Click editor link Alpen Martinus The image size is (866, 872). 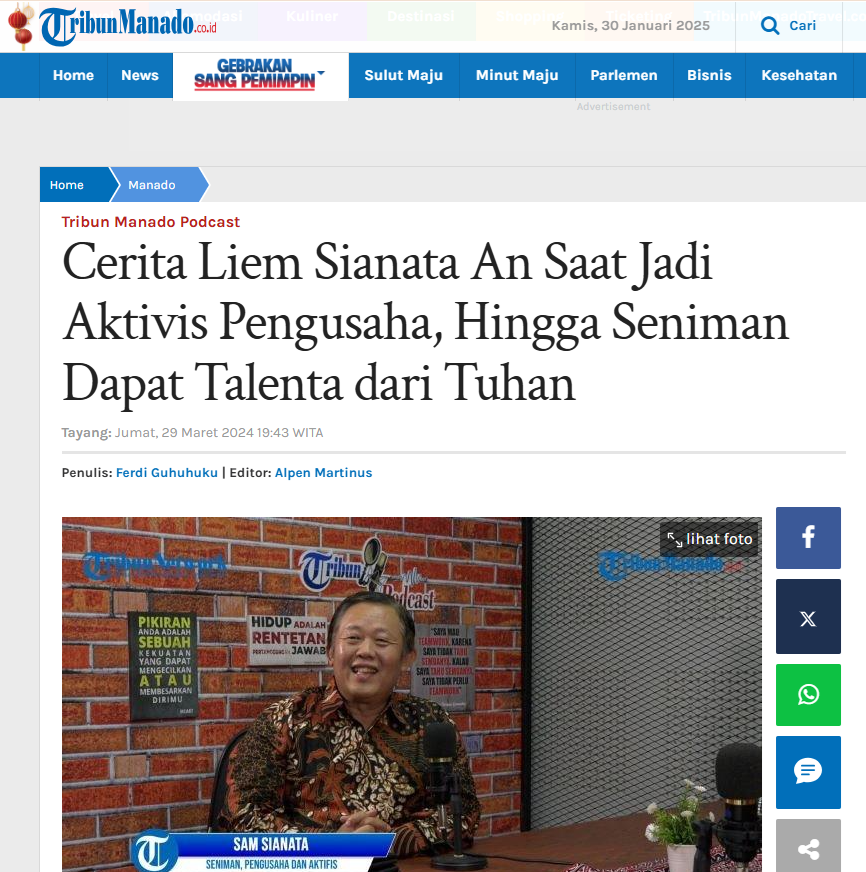[x=323, y=473]
